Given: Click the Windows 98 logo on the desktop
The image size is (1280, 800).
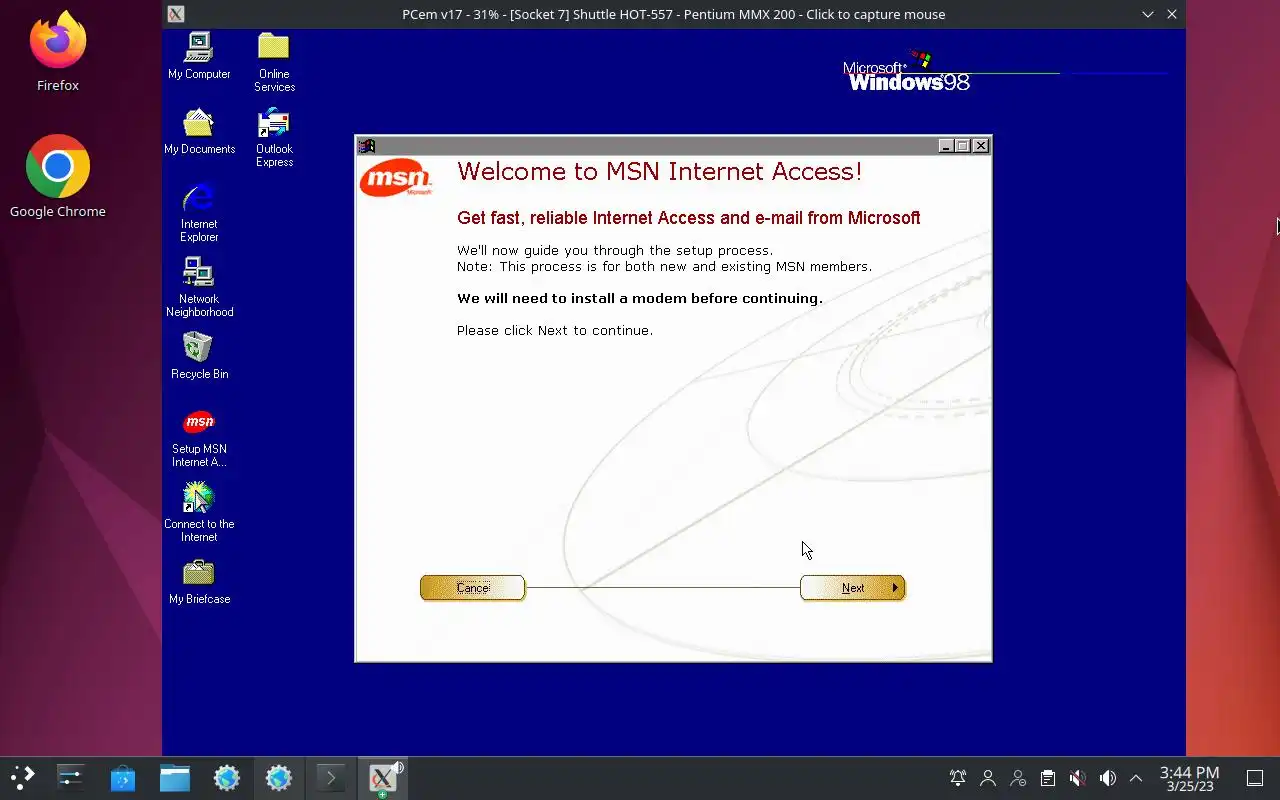Looking at the screenshot, I should tap(906, 72).
